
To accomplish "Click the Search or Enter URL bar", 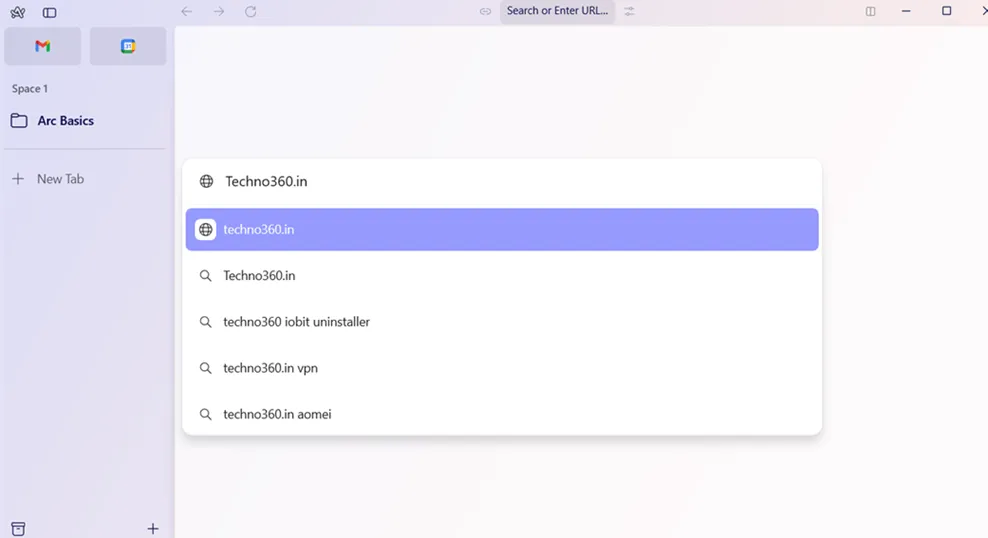I will pos(556,11).
